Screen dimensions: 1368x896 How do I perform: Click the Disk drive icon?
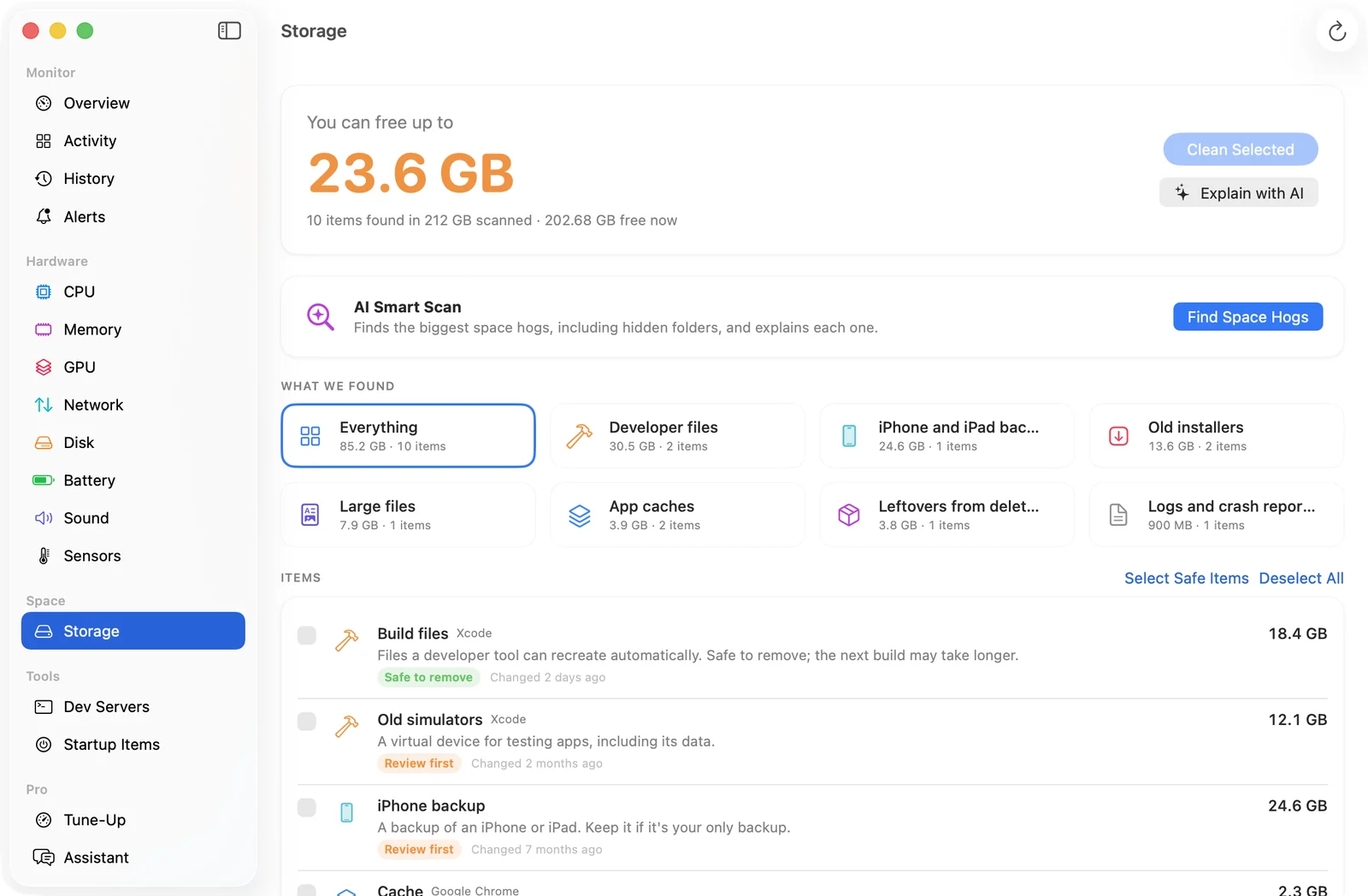(x=44, y=443)
